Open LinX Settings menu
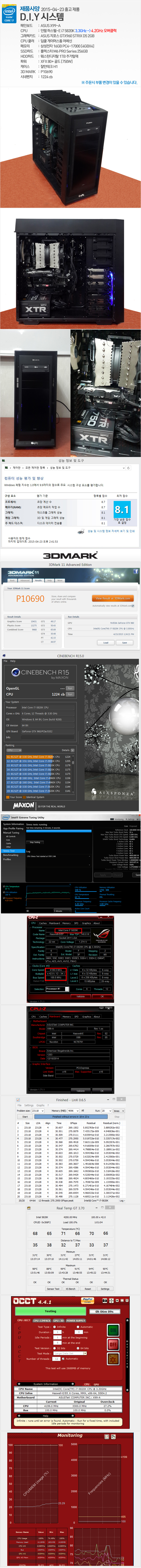 point(29,1105)
